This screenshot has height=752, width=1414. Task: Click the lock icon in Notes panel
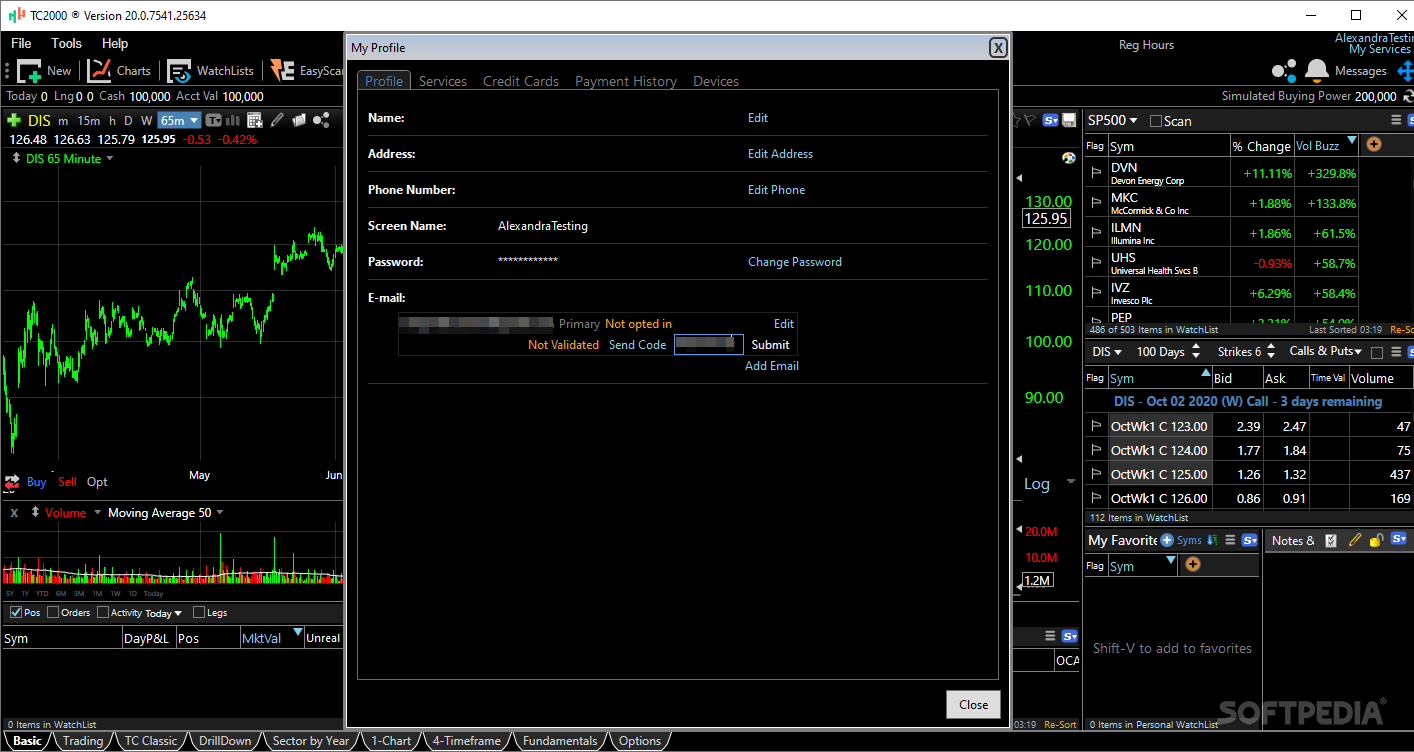(x=1376, y=540)
